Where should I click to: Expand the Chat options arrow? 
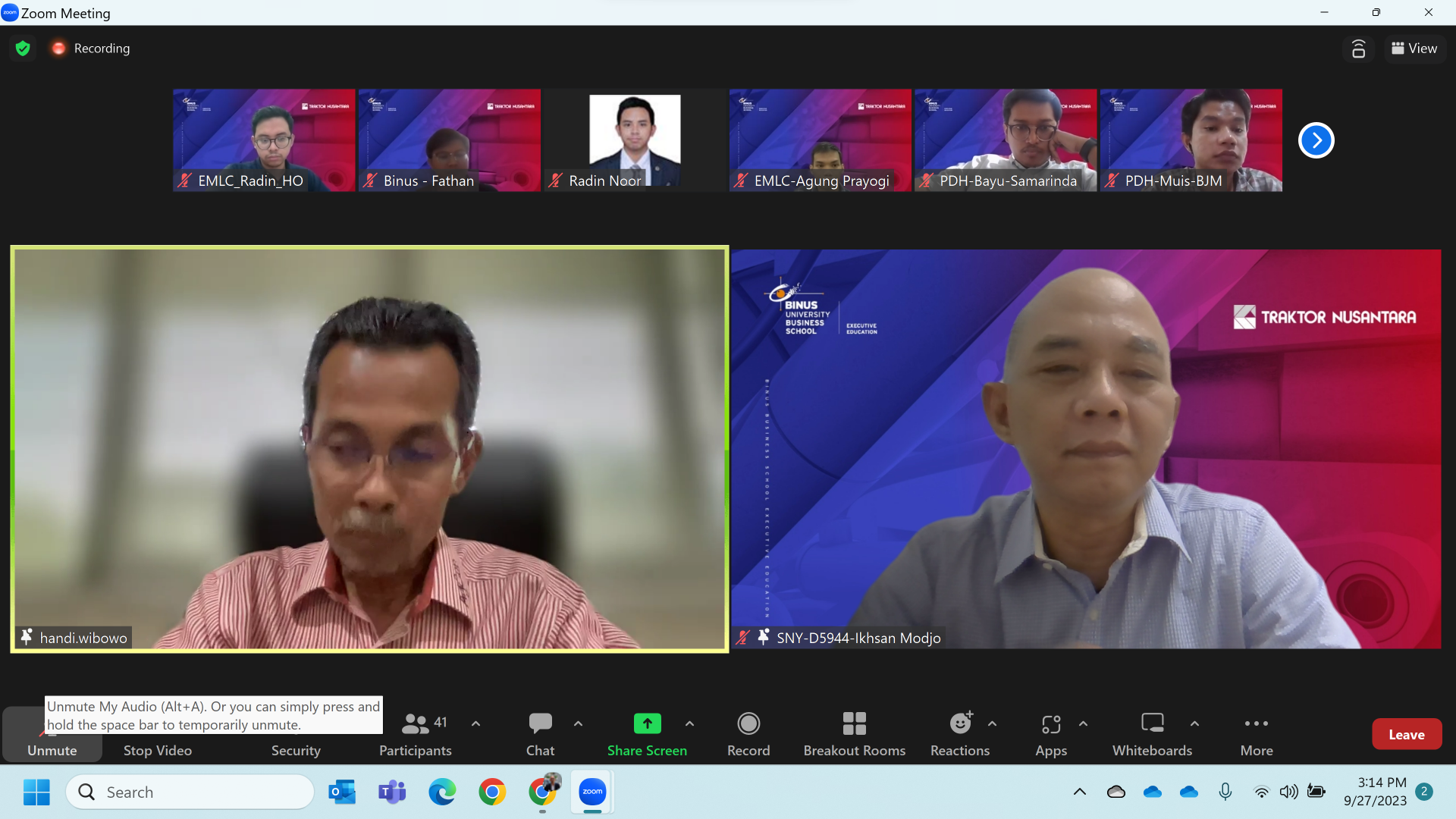(578, 723)
